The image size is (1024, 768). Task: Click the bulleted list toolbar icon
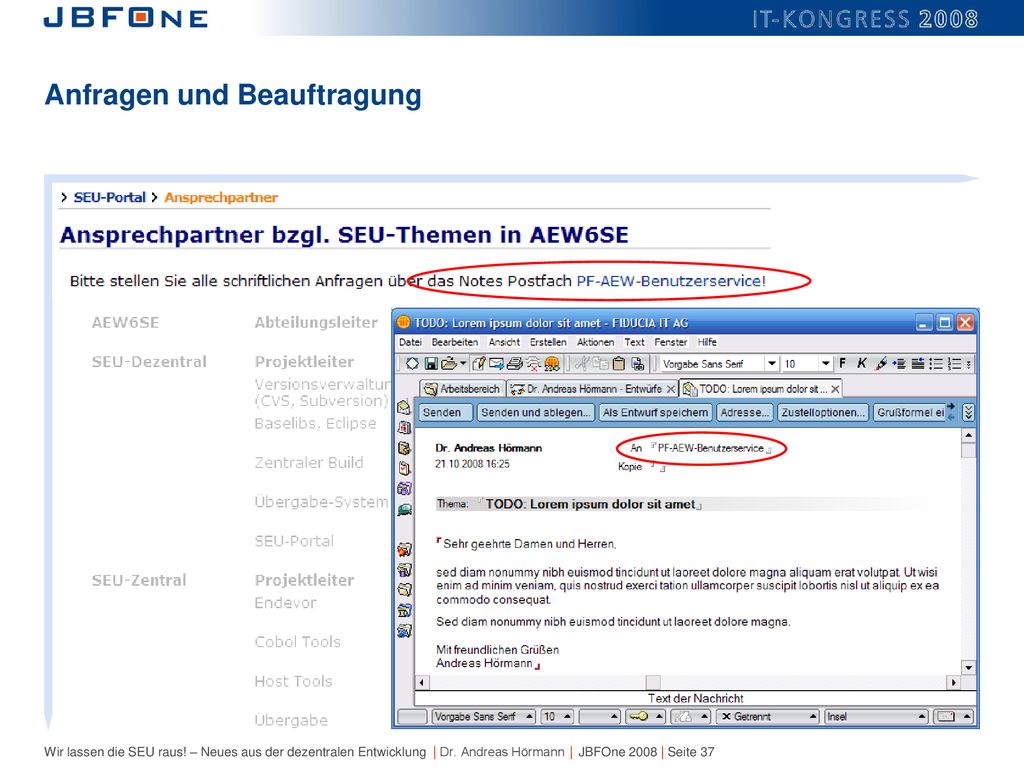936,364
